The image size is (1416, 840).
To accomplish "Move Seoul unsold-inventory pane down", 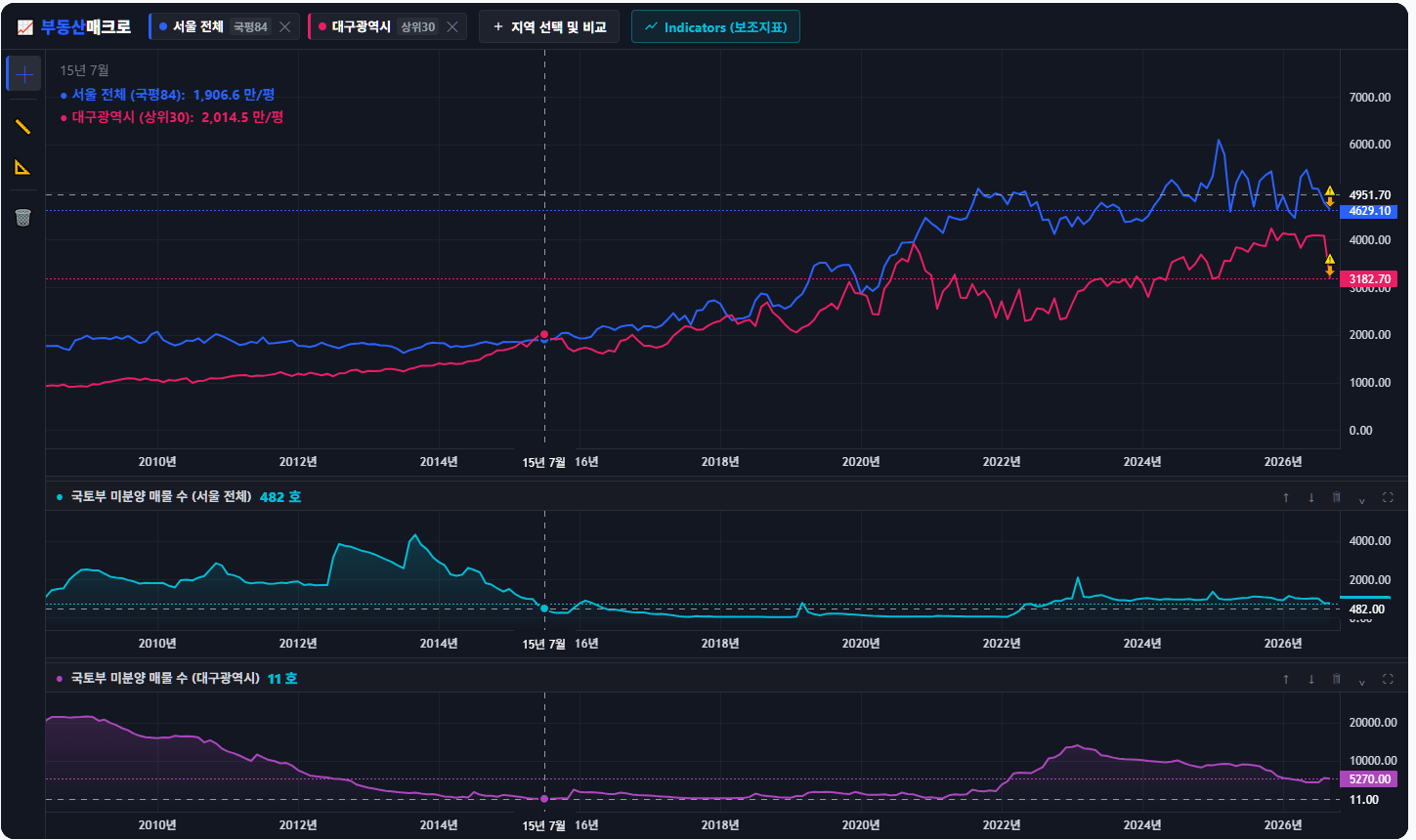I will (x=1311, y=497).
